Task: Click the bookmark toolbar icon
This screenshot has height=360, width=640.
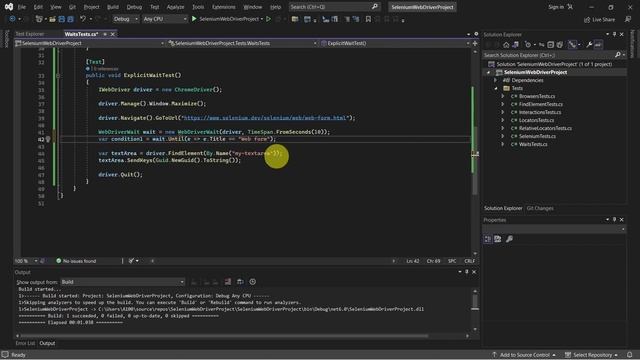Action: (368, 19)
